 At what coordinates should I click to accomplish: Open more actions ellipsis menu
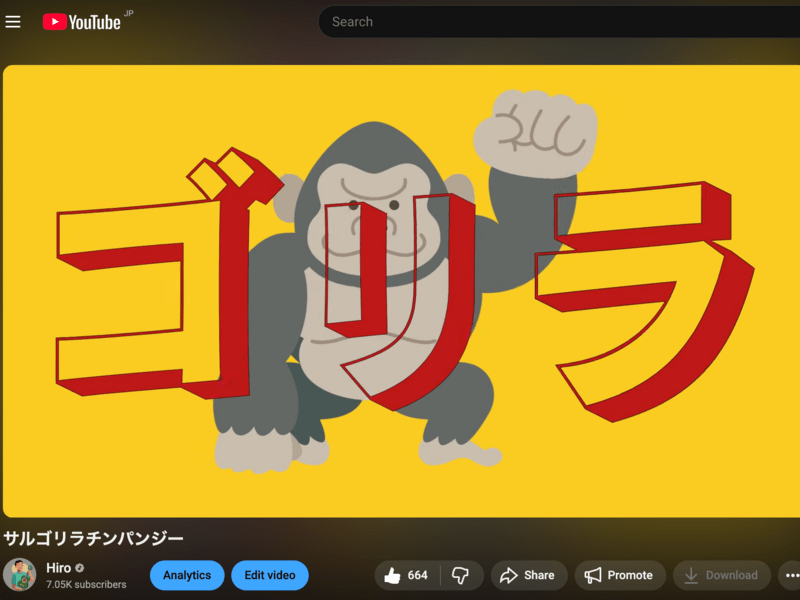(791, 575)
